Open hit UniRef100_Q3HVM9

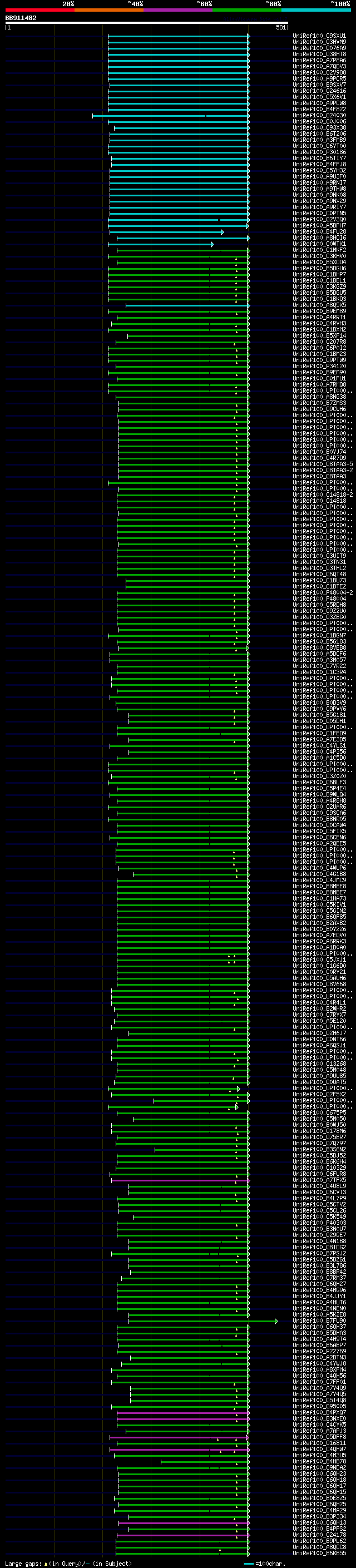319,42
